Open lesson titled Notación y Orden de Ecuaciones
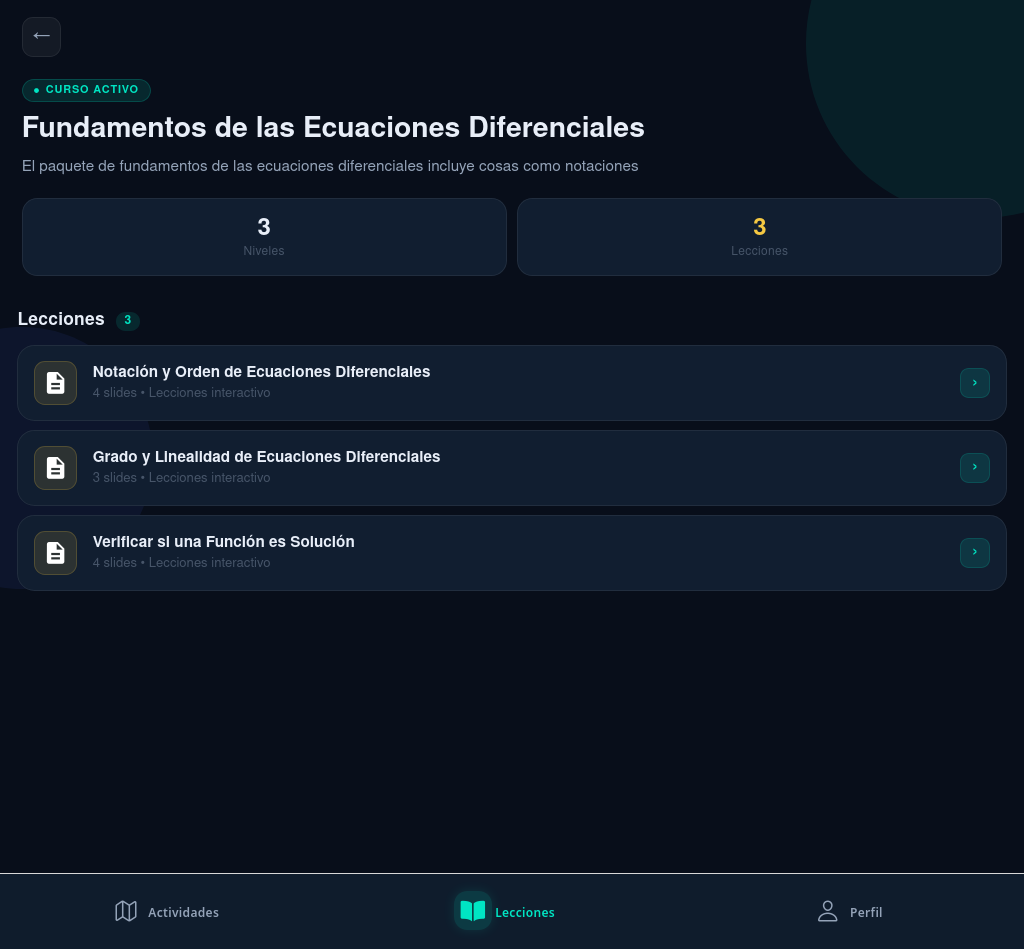 (261, 372)
